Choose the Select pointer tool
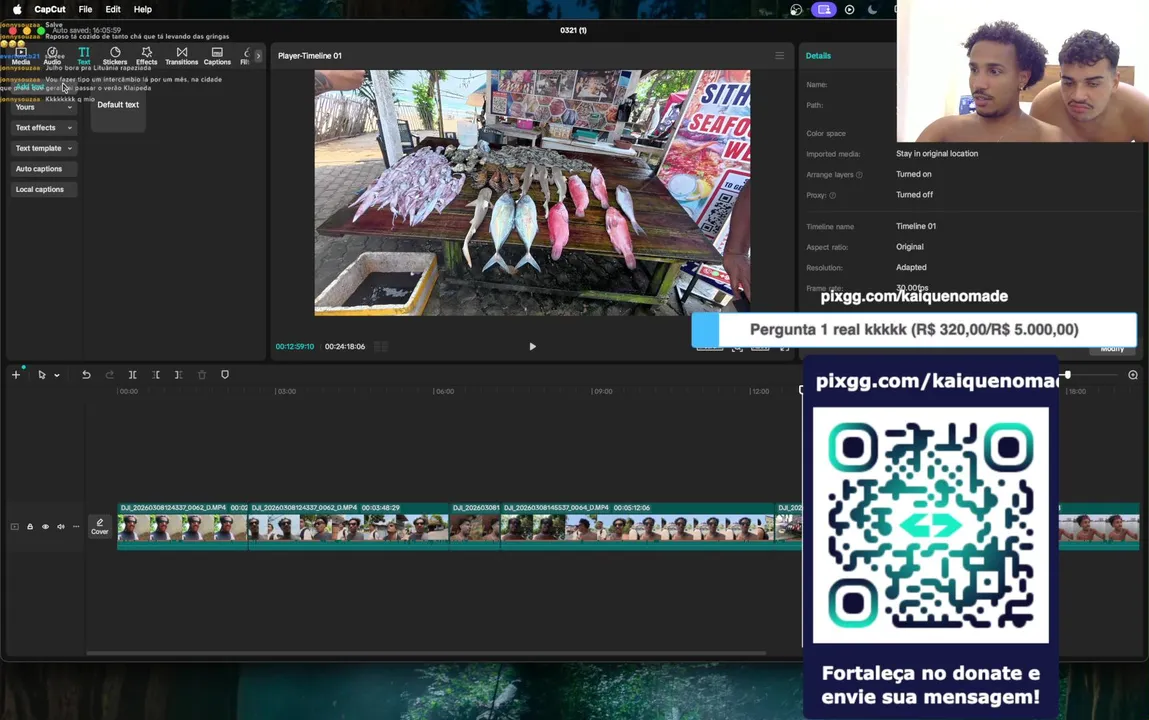 (42, 374)
